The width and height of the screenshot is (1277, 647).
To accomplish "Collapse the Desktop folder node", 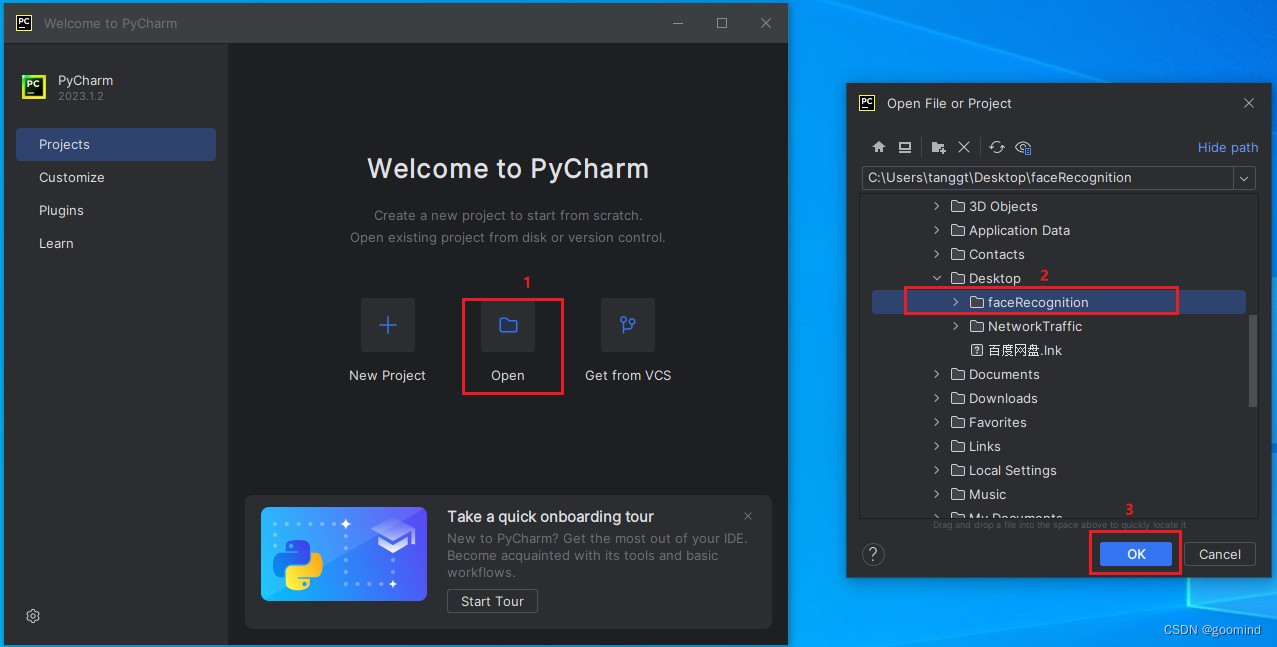I will point(937,278).
